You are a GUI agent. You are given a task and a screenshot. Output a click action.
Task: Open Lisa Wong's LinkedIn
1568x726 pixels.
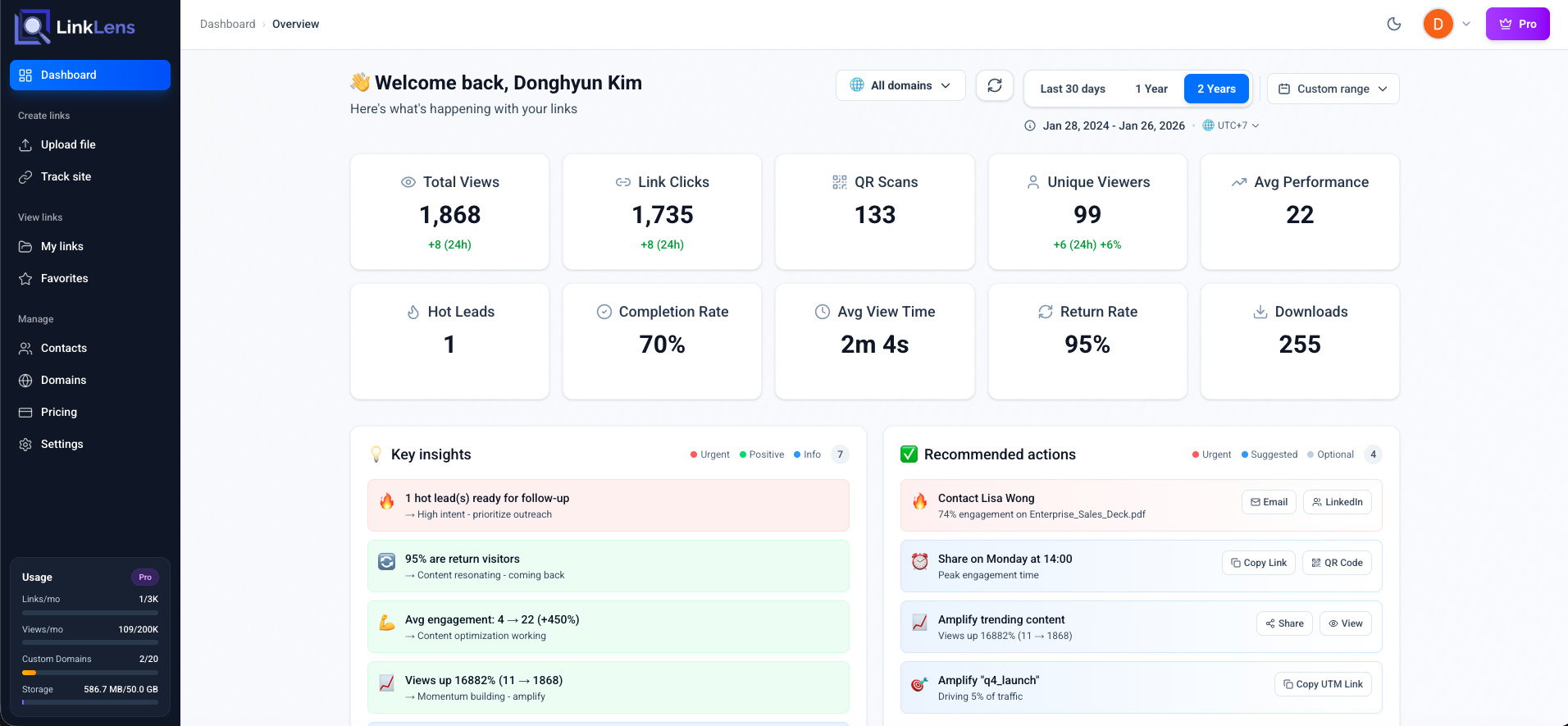coord(1337,502)
